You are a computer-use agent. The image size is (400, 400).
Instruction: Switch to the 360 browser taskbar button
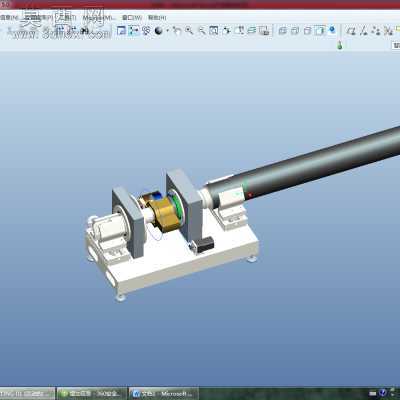[x=92, y=394]
